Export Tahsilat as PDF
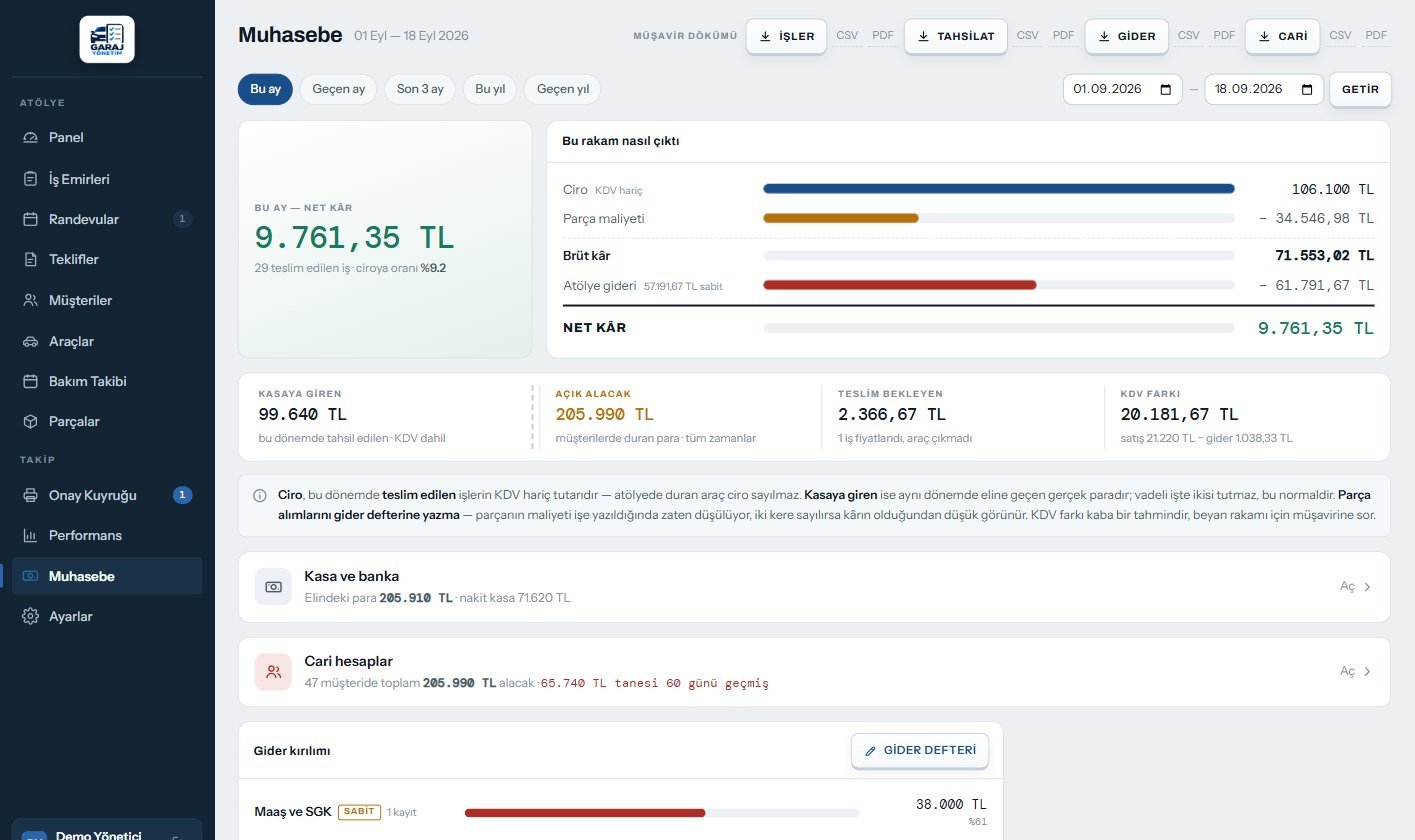1415x840 pixels. coord(1063,36)
